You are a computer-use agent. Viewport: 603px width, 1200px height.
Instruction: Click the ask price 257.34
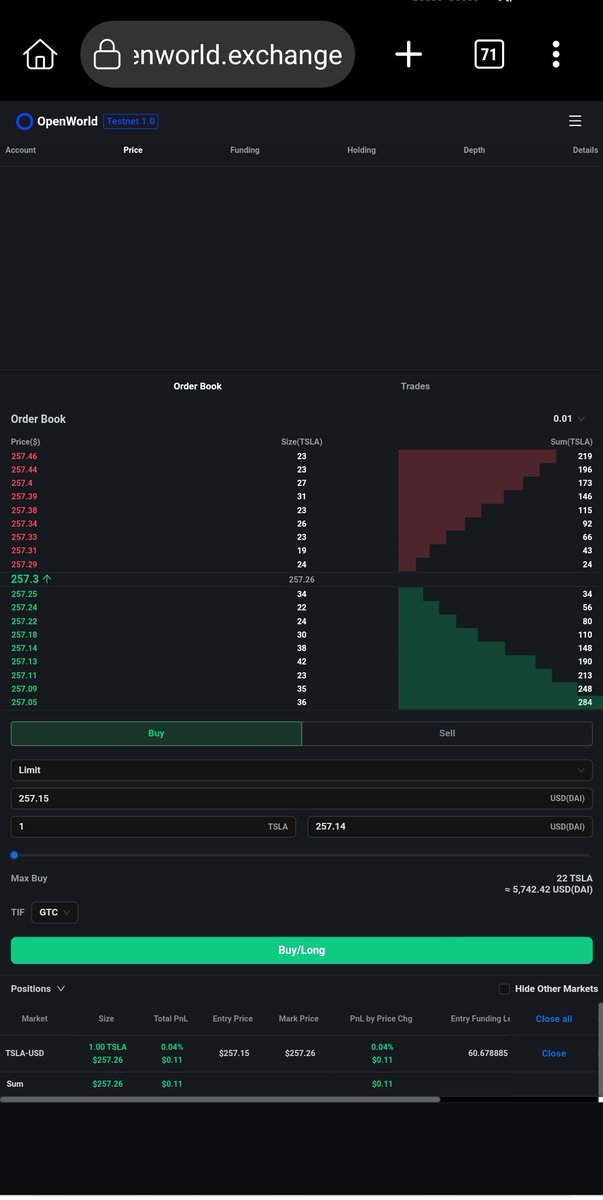pos(24,524)
